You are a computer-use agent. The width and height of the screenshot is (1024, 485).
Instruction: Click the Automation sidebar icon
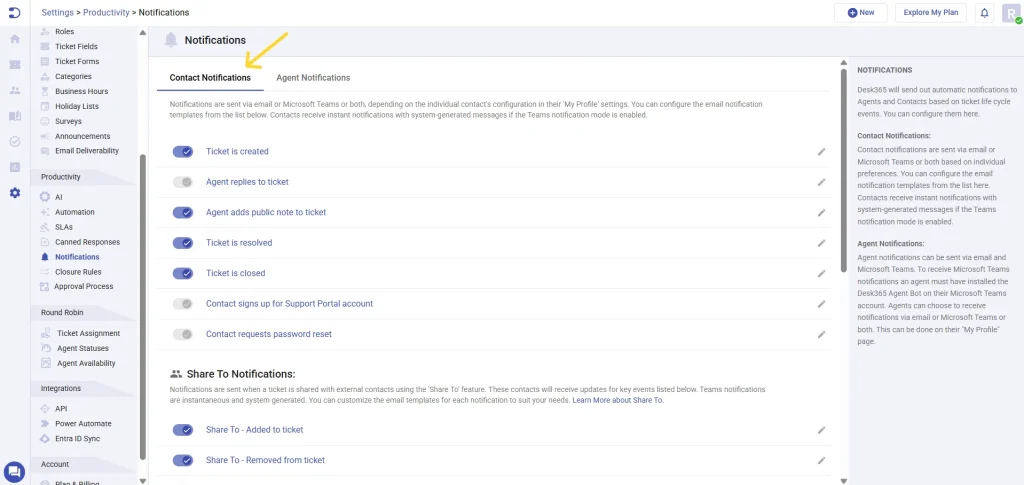pyautogui.click(x=44, y=212)
